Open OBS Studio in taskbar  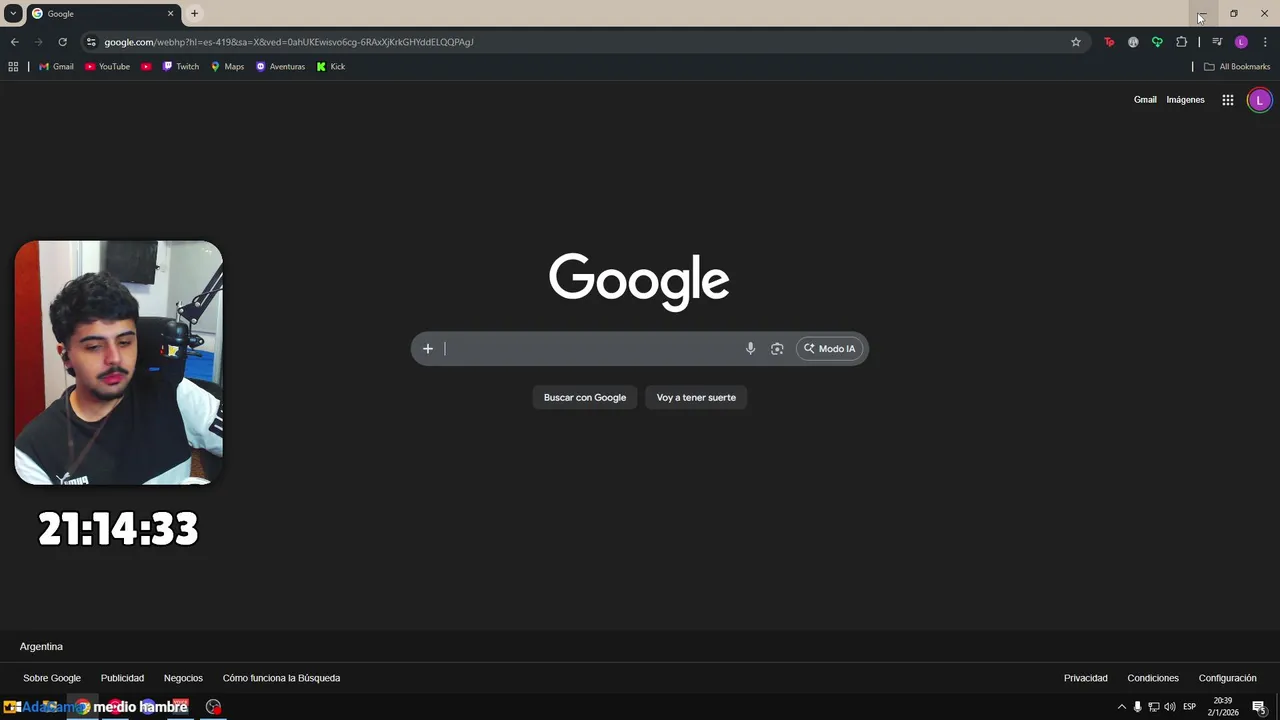point(213,707)
